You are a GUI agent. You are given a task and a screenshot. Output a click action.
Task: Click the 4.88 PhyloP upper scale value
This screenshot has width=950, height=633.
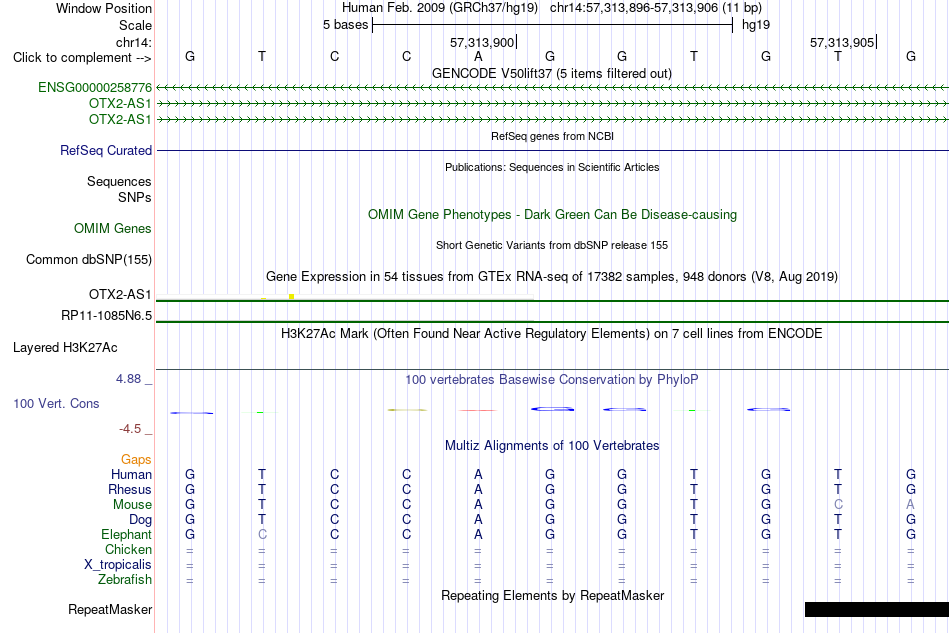tap(128, 379)
